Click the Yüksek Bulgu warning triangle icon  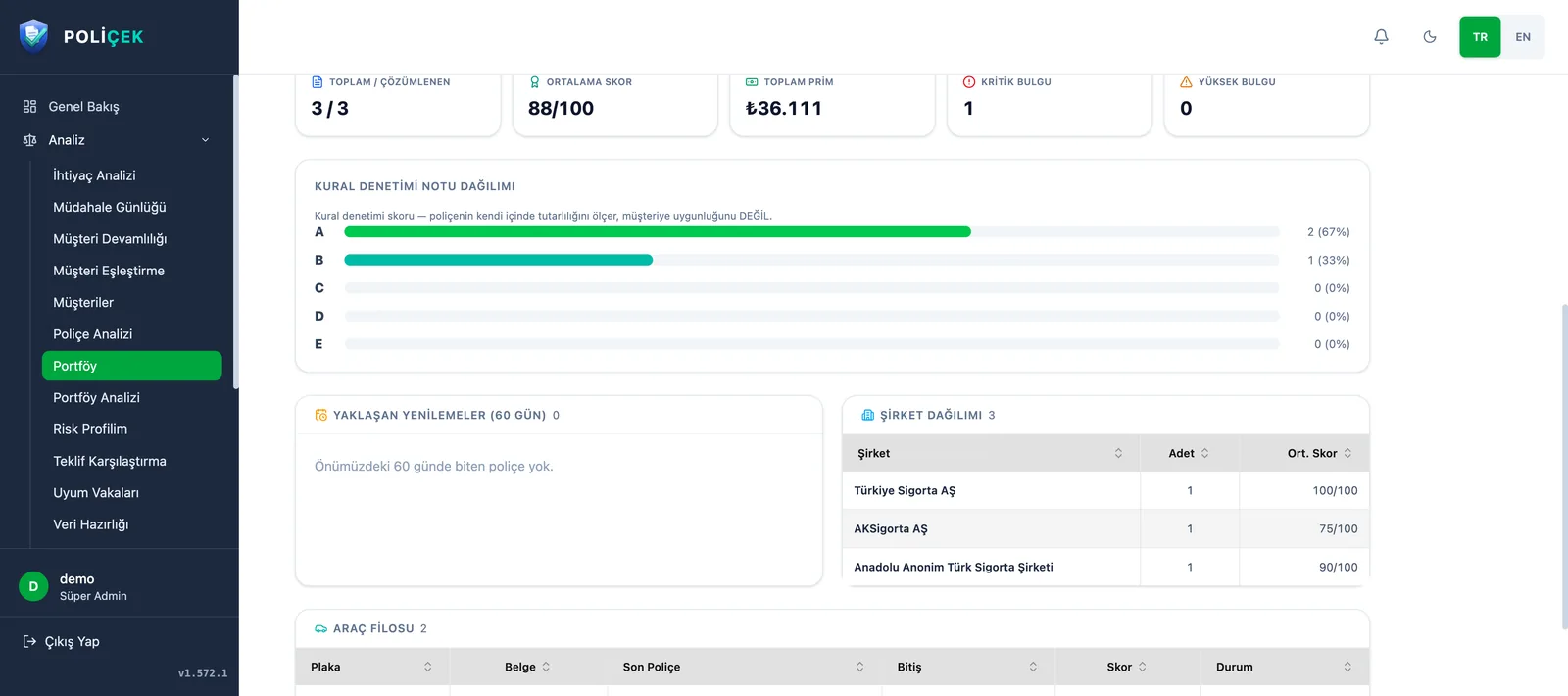point(1186,82)
